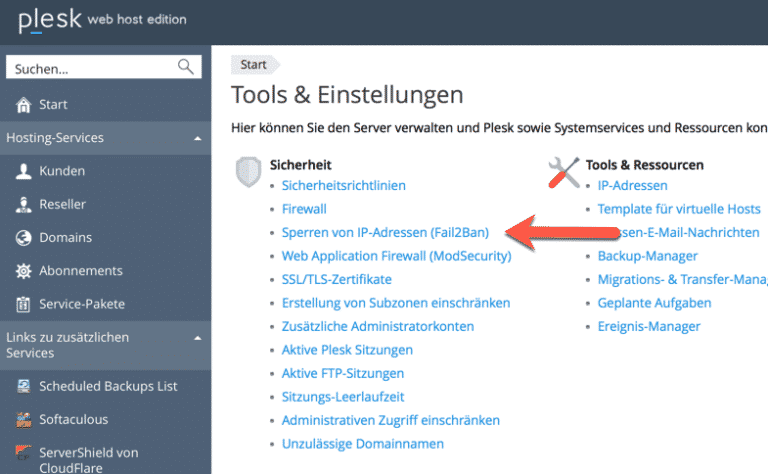Click the ServerShield von CloudFlare icon
This screenshot has height=474, width=768.
[23, 452]
